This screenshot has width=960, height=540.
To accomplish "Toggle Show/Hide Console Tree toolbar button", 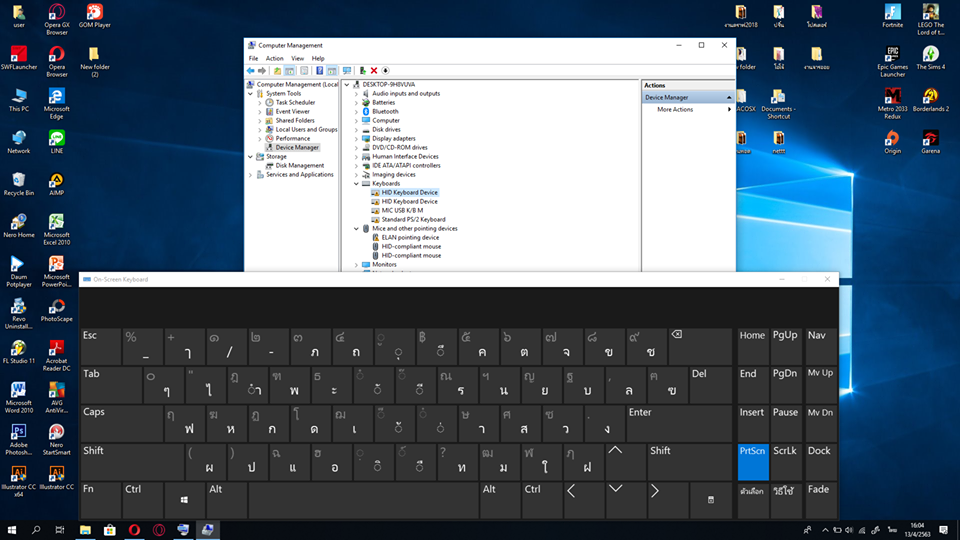I will point(289,70).
